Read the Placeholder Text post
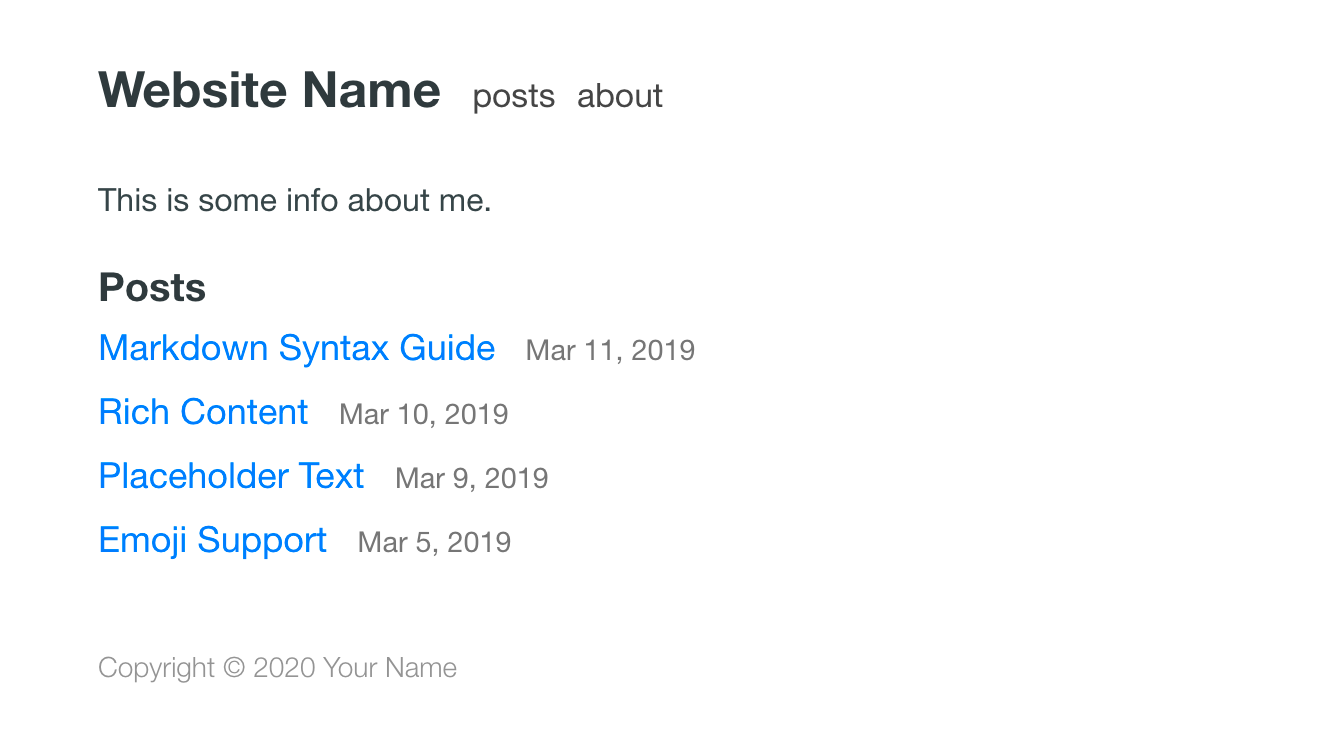The width and height of the screenshot is (1334, 750). [231, 476]
